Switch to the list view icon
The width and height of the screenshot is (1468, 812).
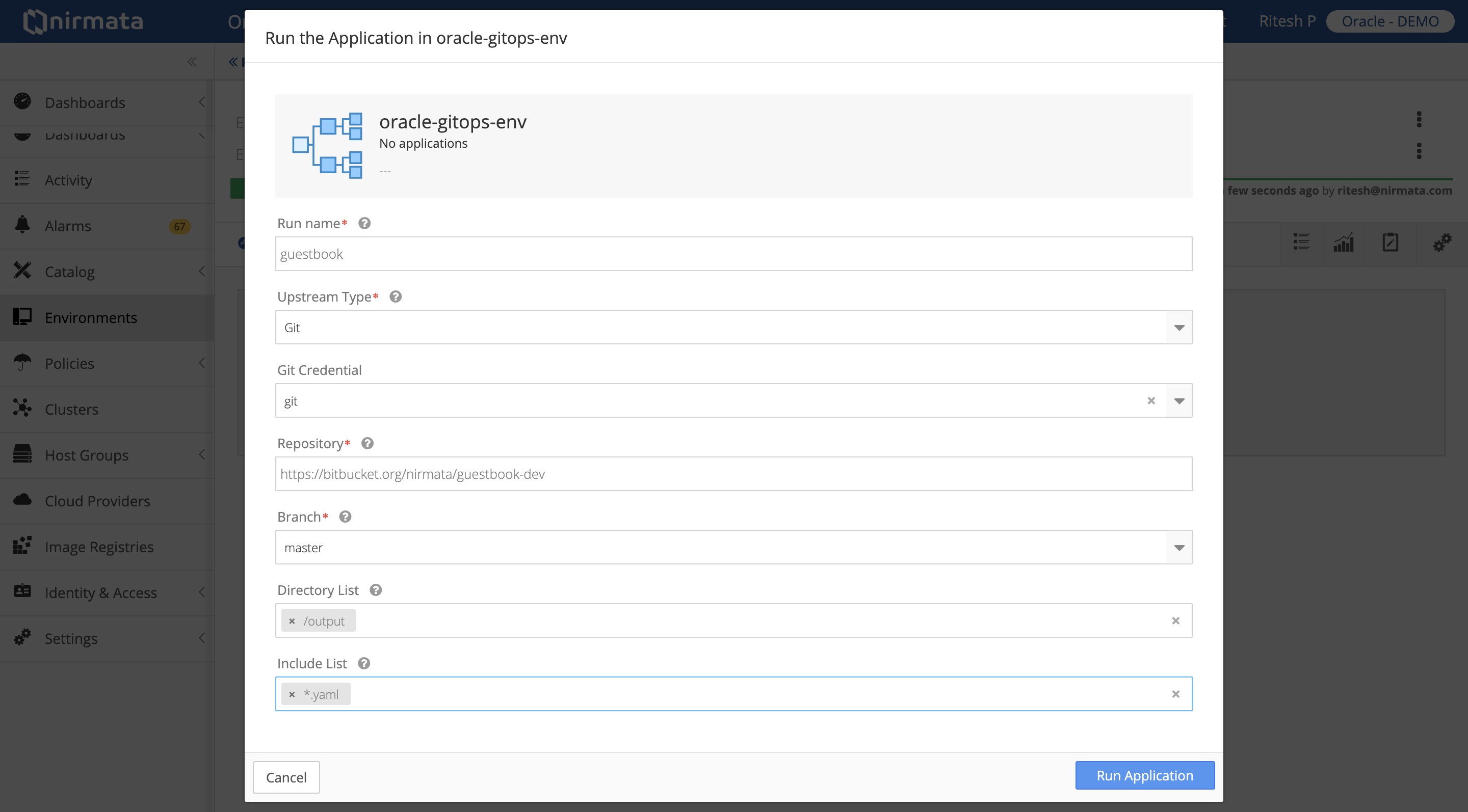[x=1302, y=243]
